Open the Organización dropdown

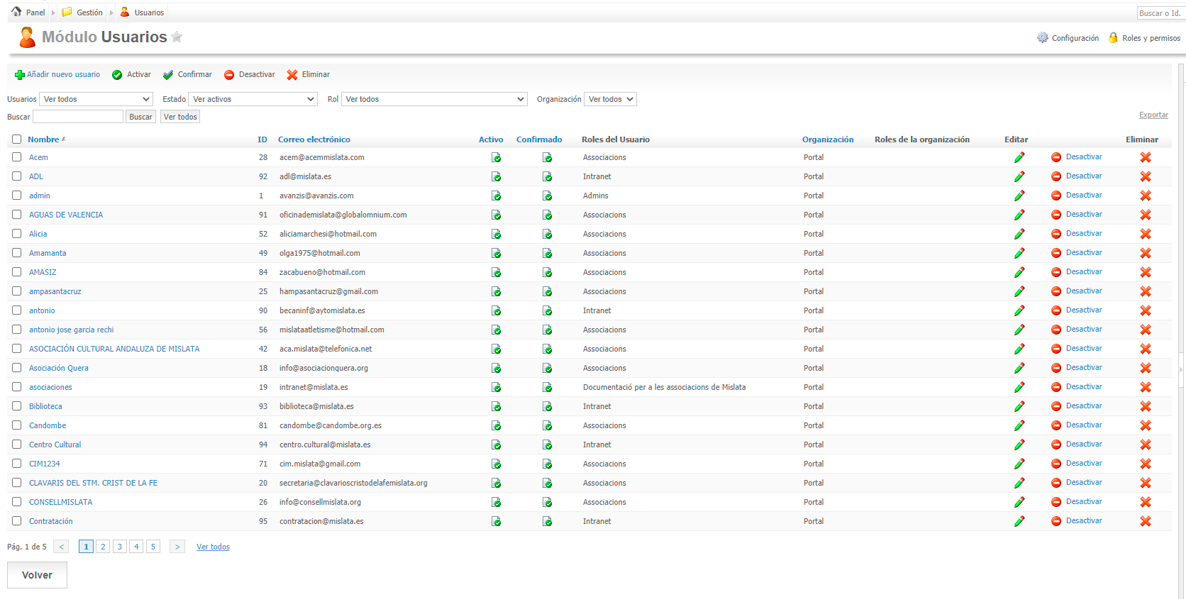tap(610, 99)
